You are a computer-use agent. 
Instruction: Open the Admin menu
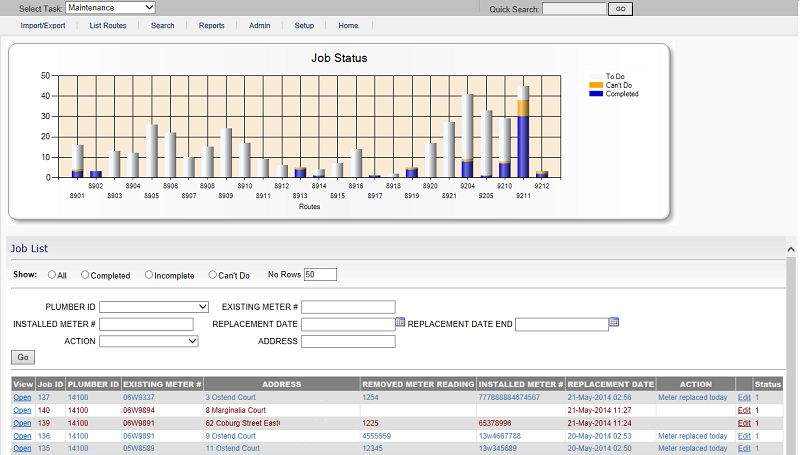pos(260,26)
